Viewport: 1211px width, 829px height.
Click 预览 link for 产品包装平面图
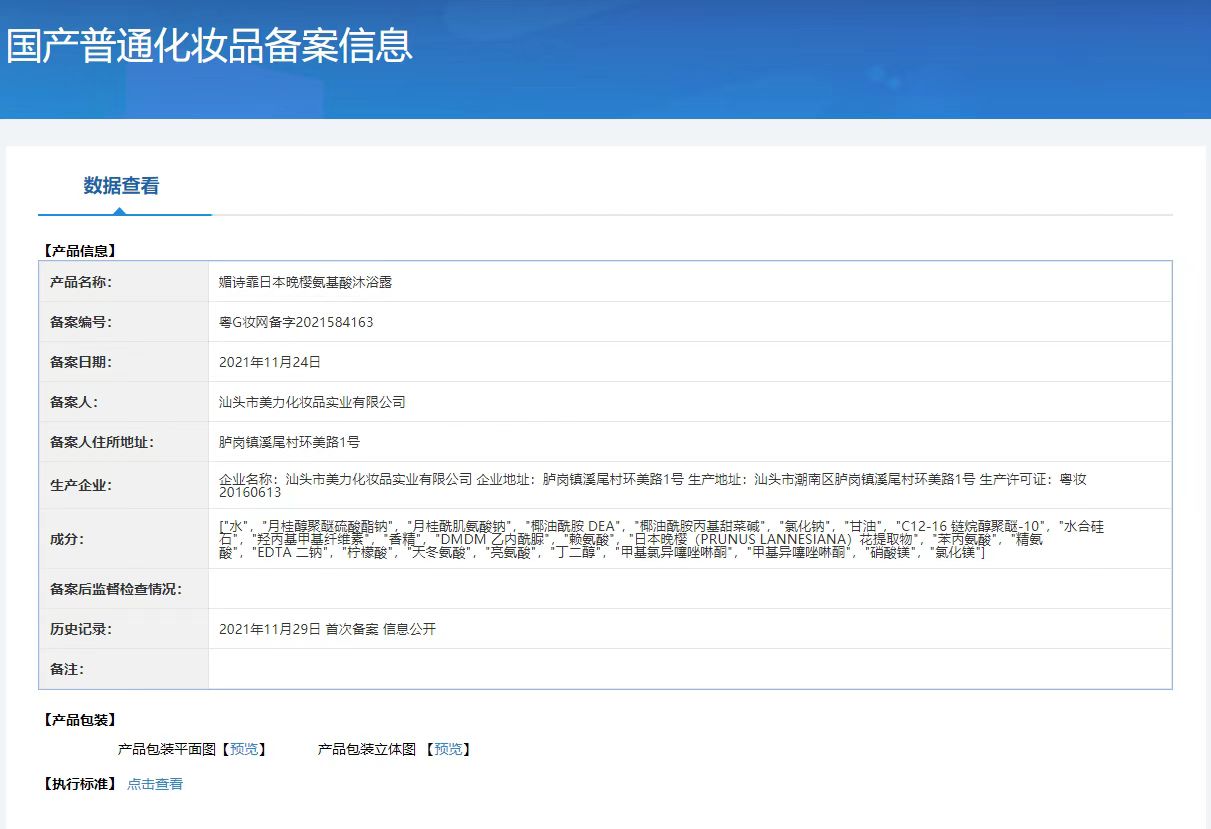coord(243,749)
